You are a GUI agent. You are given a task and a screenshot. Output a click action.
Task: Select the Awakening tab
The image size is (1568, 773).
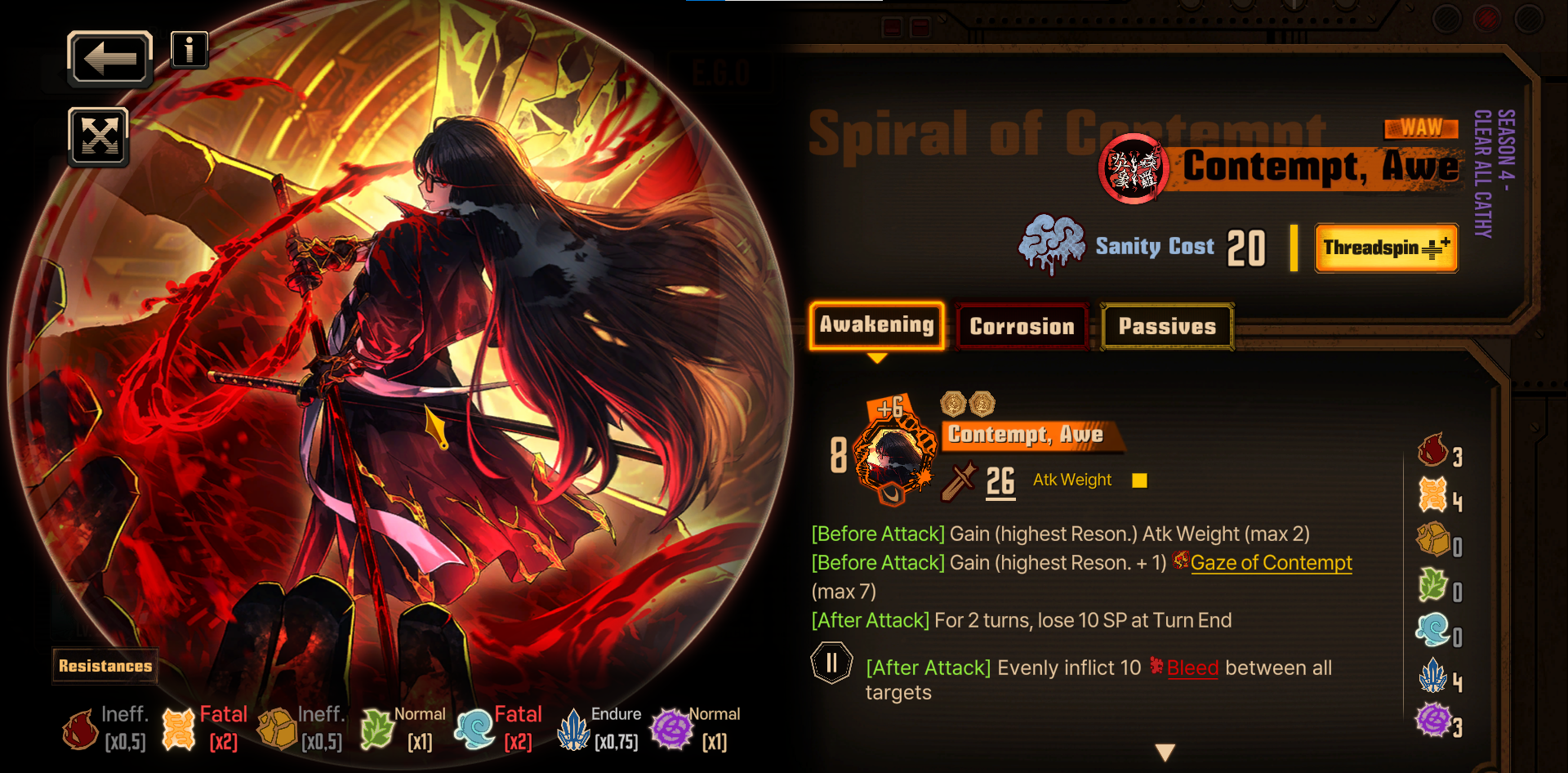876,325
